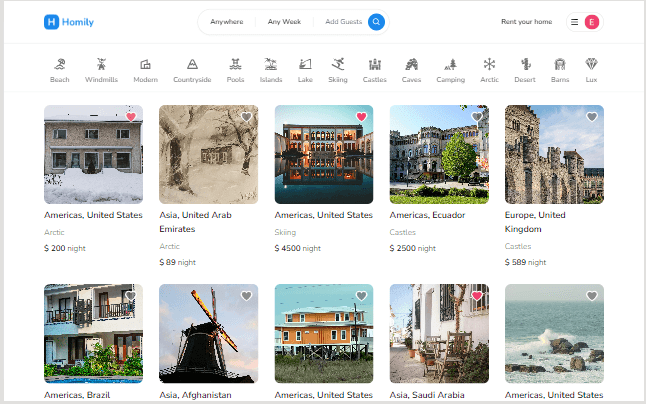
Task: Click the Asia, United Arab Emirates title
Action: (x=196, y=222)
